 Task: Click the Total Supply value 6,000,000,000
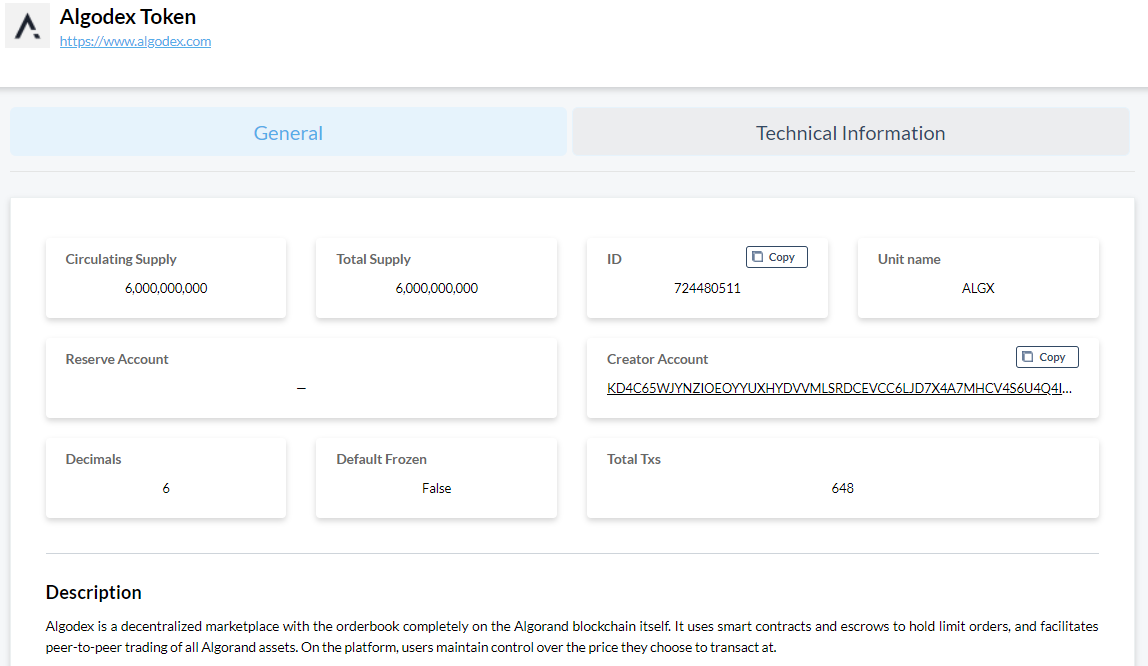(x=436, y=288)
